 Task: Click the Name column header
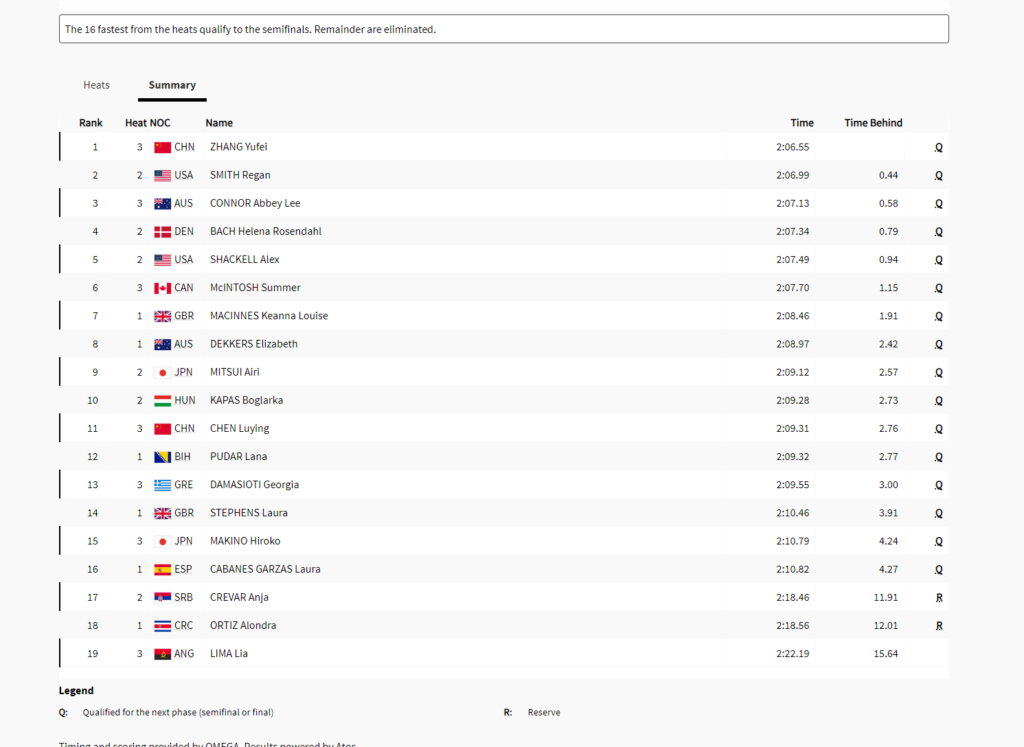219,123
